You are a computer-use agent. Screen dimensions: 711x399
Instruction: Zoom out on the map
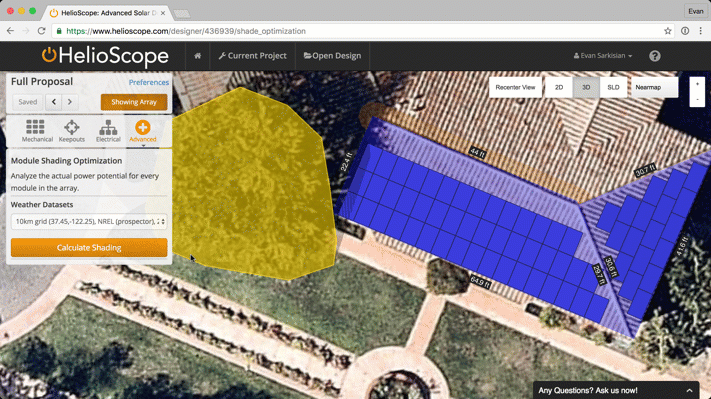tap(697, 99)
